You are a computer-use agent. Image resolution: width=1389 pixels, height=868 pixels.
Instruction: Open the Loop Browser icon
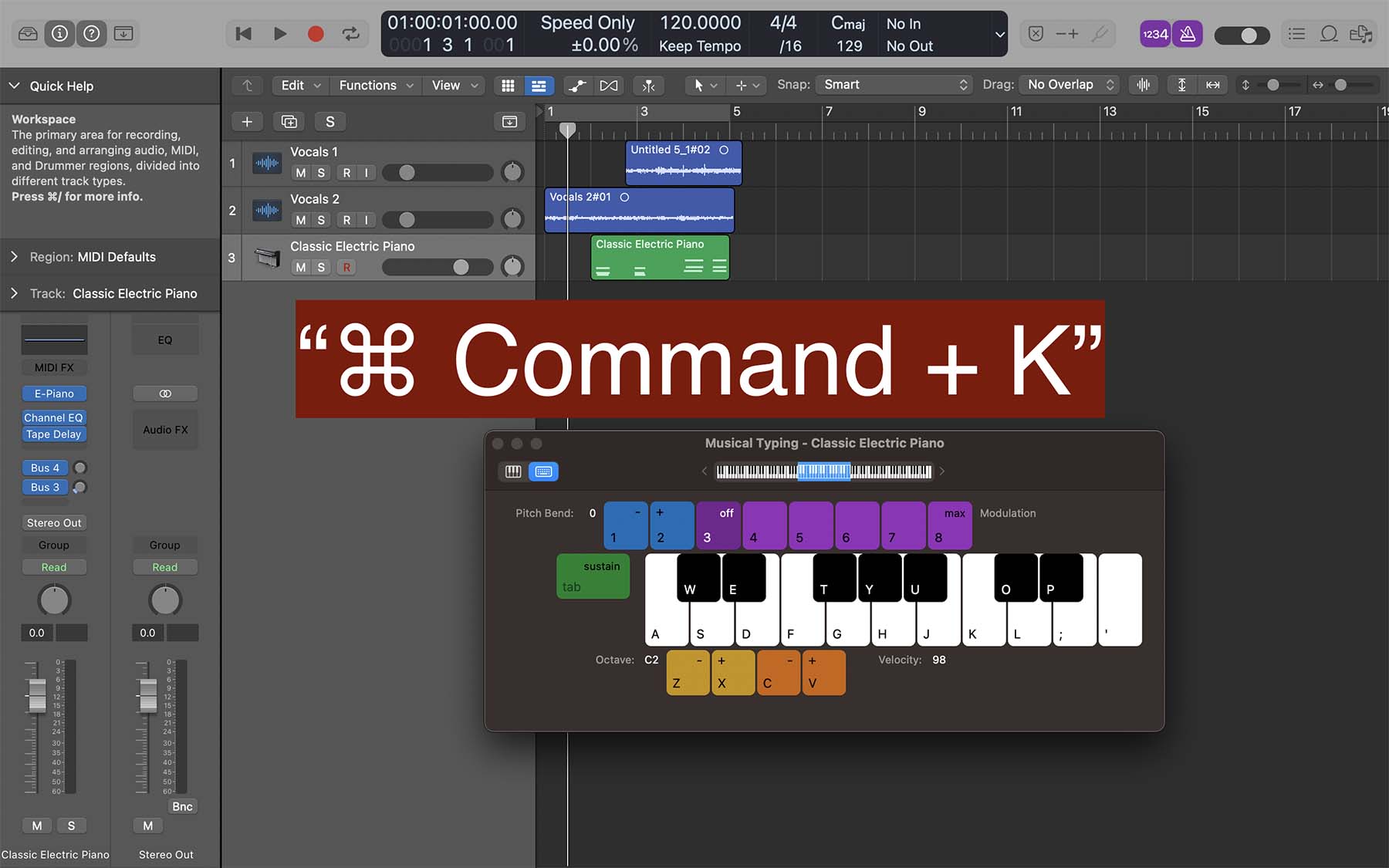tap(1329, 34)
